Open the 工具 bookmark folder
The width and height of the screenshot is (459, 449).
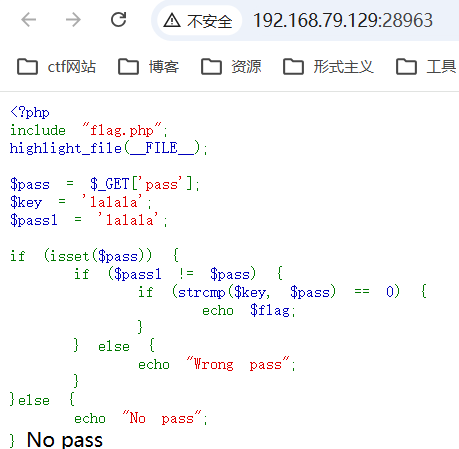pyautogui.click(x=426, y=67)
